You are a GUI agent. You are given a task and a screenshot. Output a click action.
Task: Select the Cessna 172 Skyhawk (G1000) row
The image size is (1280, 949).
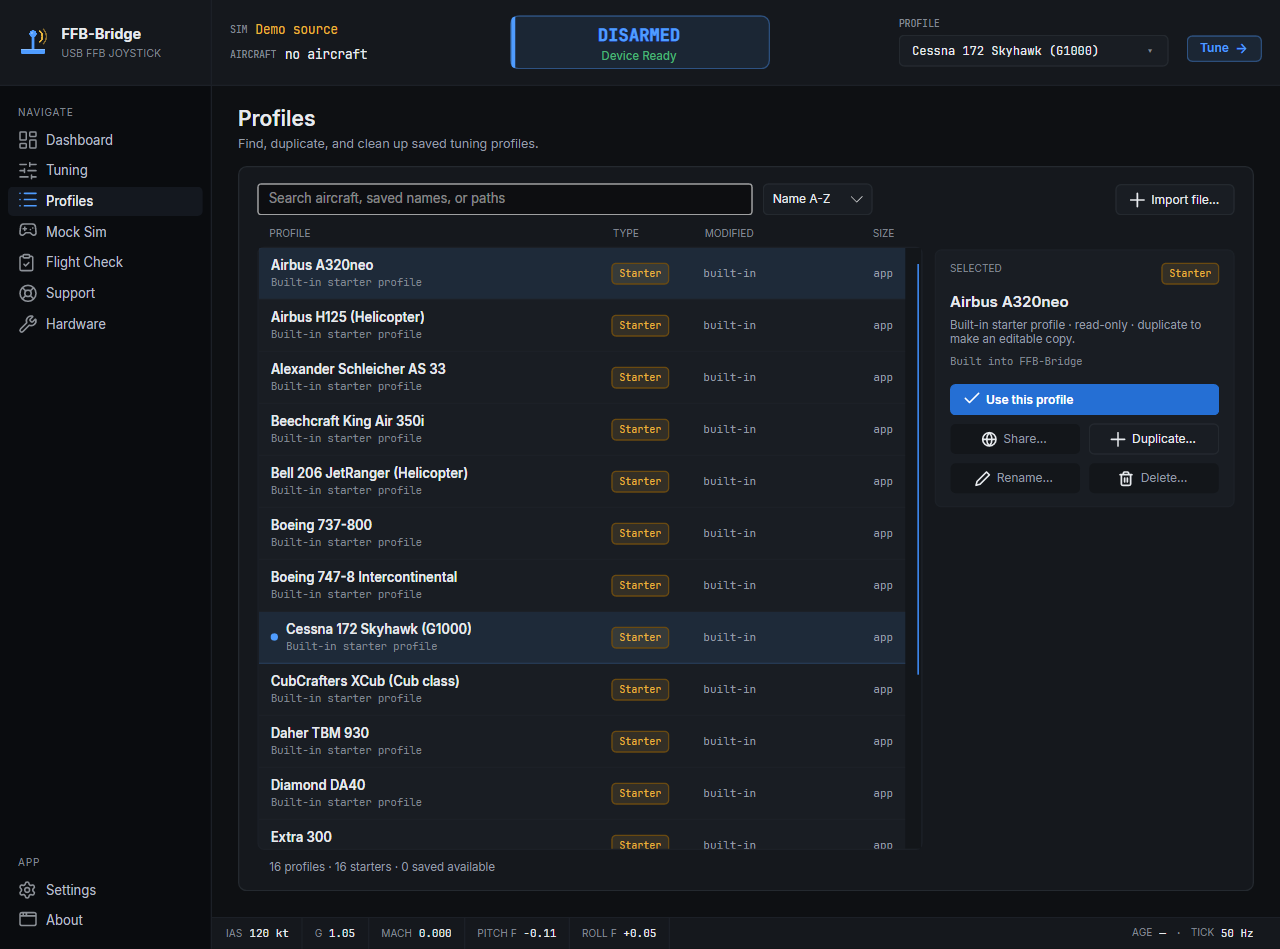(582, 637)
